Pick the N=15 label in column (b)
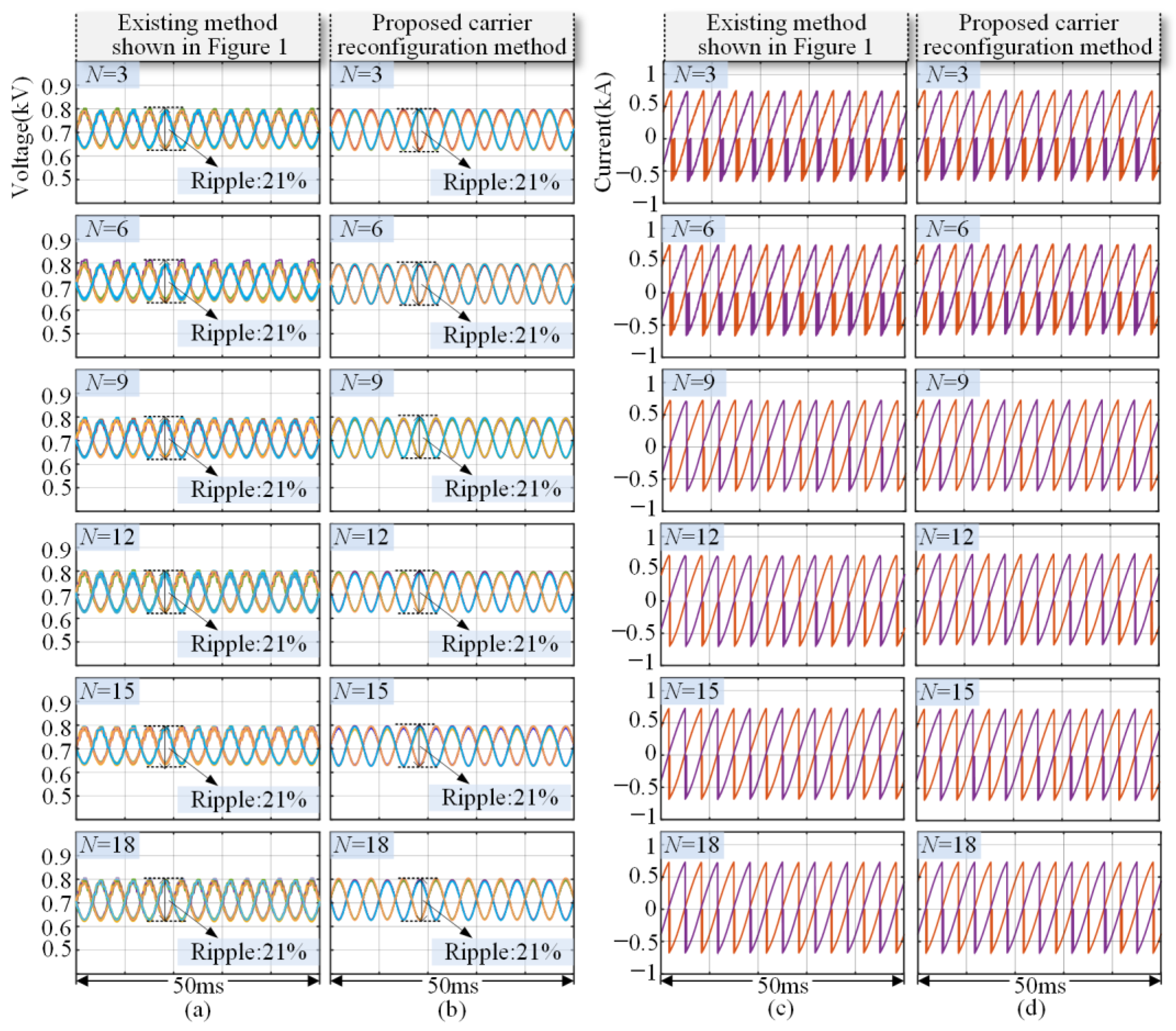This screenshot has height=1031, width=1176. (x=361, y=691)
